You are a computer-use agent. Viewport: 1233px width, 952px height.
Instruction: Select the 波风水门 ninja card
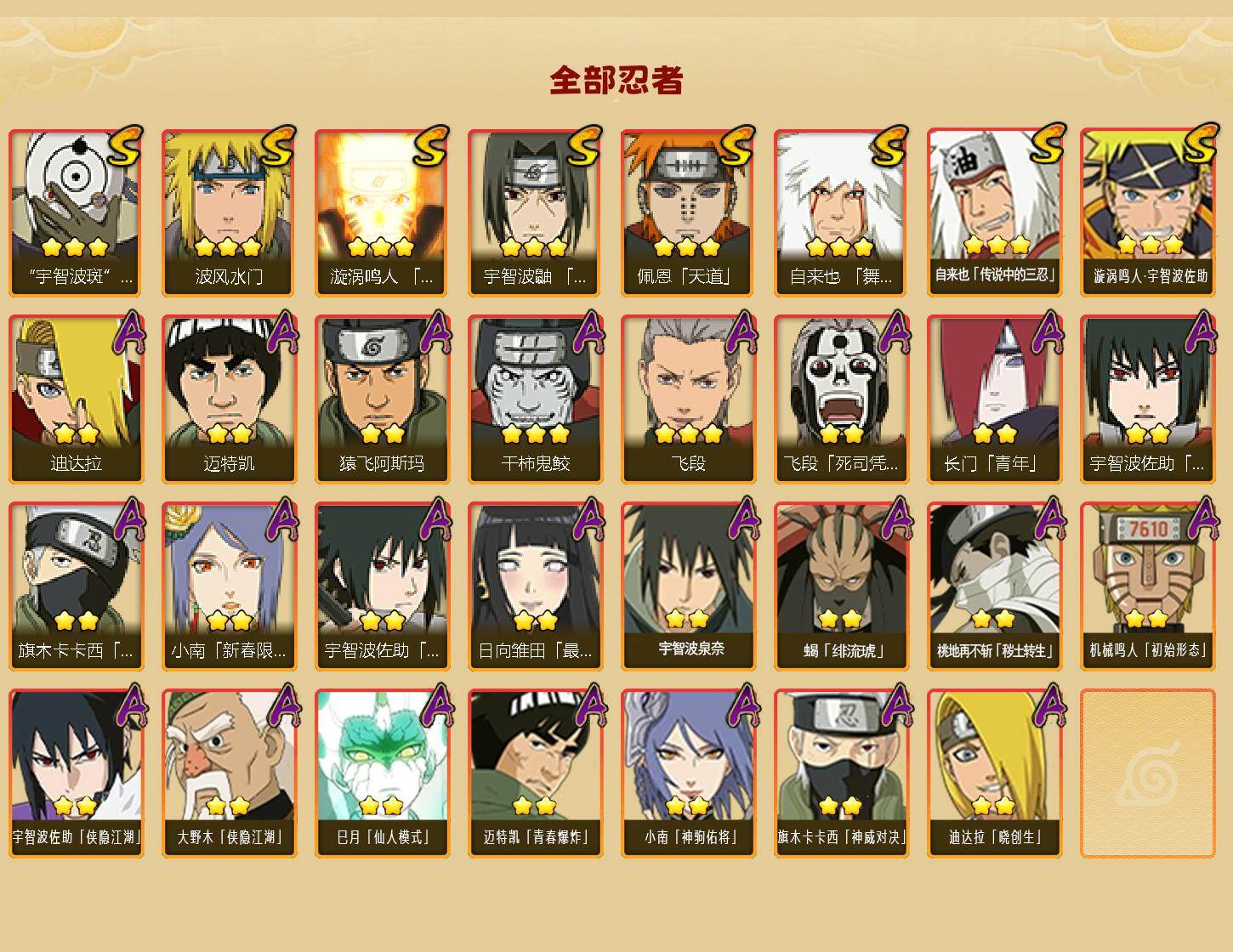point(229,212)
